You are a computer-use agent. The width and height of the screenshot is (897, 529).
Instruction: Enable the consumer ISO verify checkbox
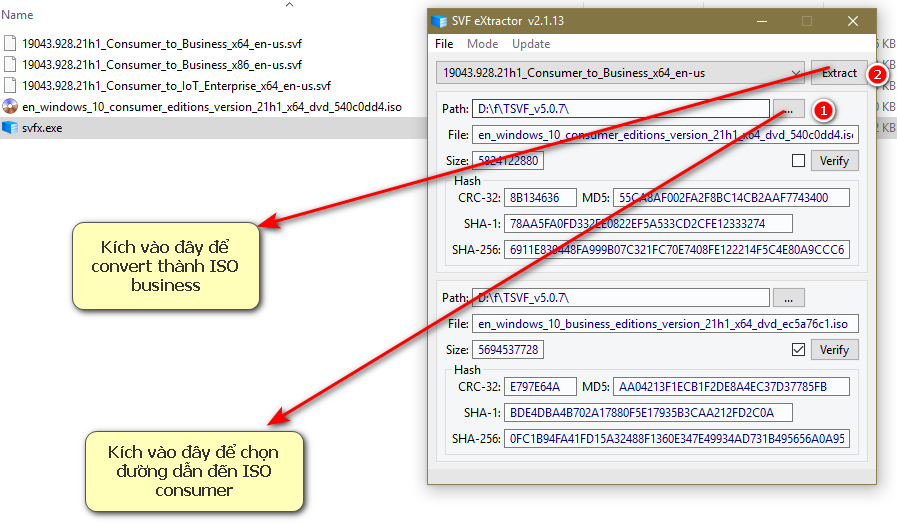click(x=799, y=161)
